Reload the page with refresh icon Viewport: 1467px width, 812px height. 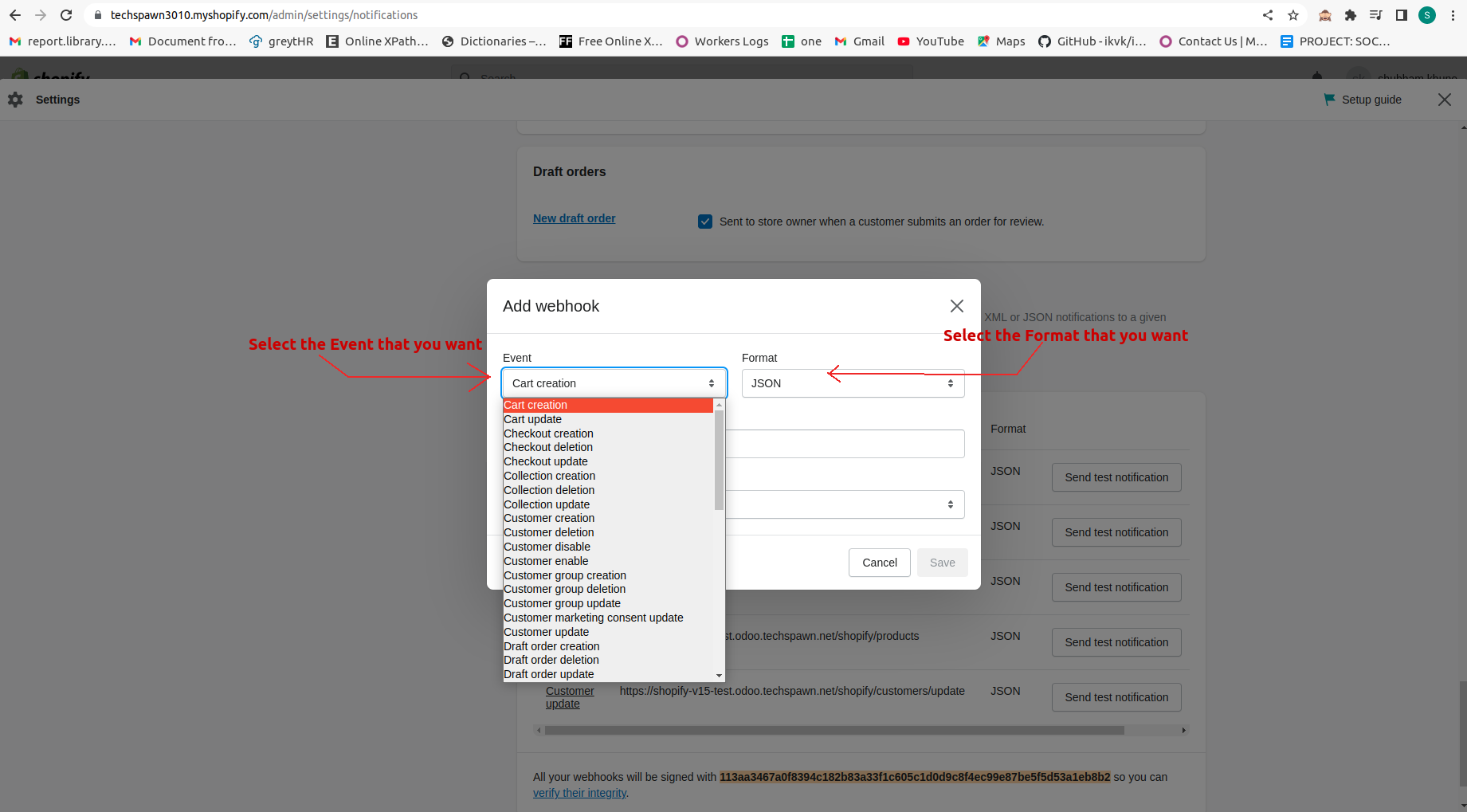click(x=66, y=14)
